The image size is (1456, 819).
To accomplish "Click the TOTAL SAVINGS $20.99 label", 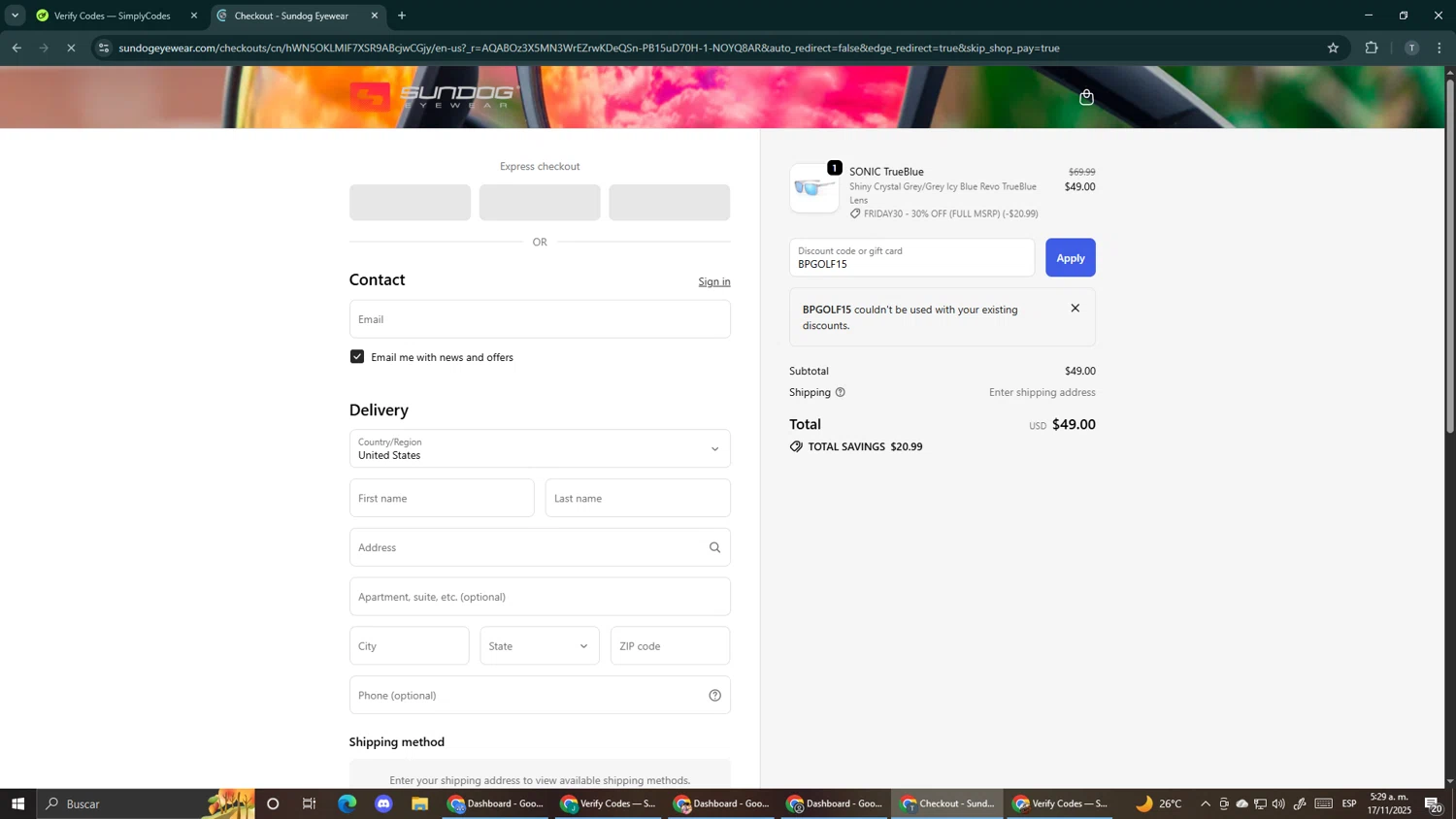I will click(x=856, y=447).
